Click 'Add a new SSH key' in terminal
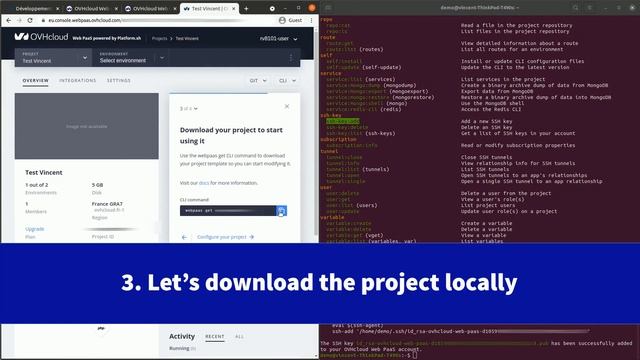Screen dimensions: 640x360 487,121
